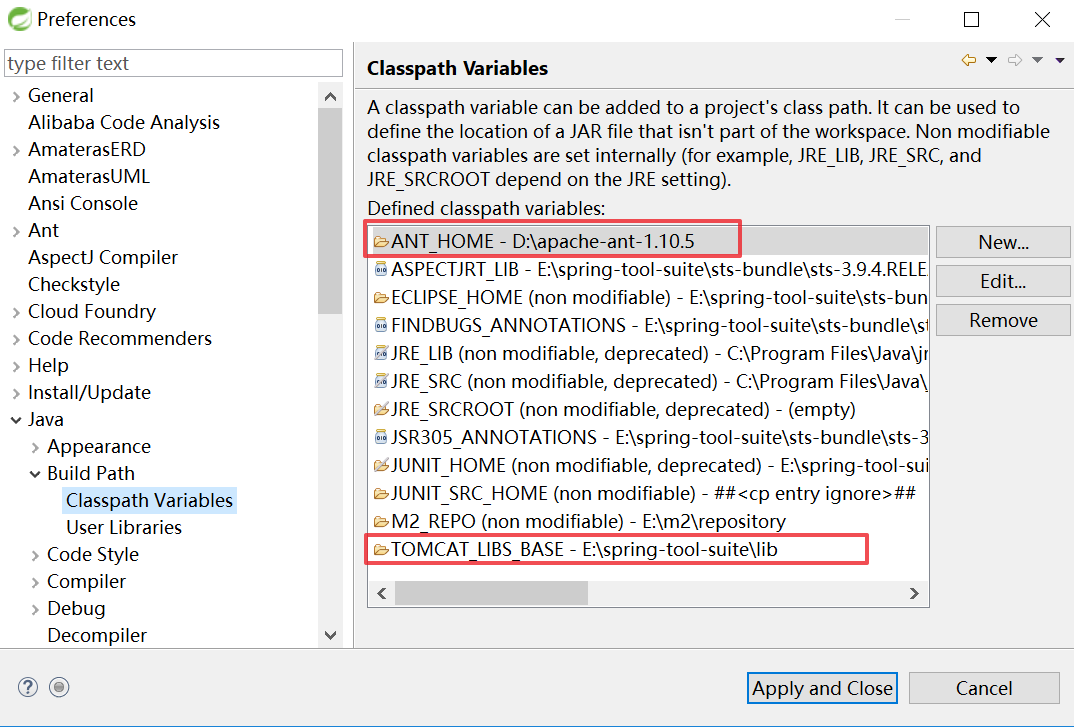Image resolution: width=1074 pixels, height=727 pixels.
Task: Select Alibaba Code Analysis preferences
Action: coord(124,123)
